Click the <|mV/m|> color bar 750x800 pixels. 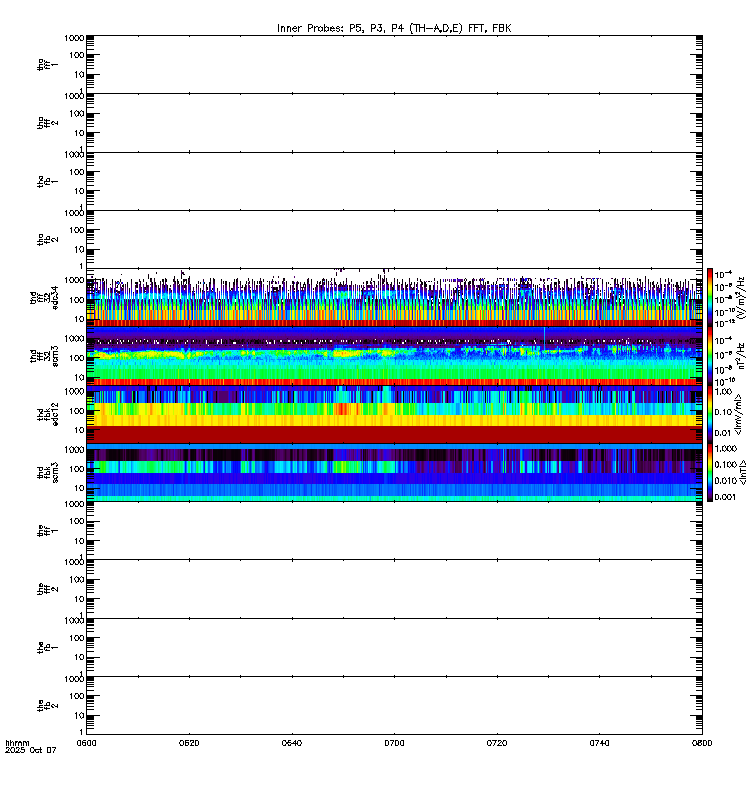pos(710,414)
